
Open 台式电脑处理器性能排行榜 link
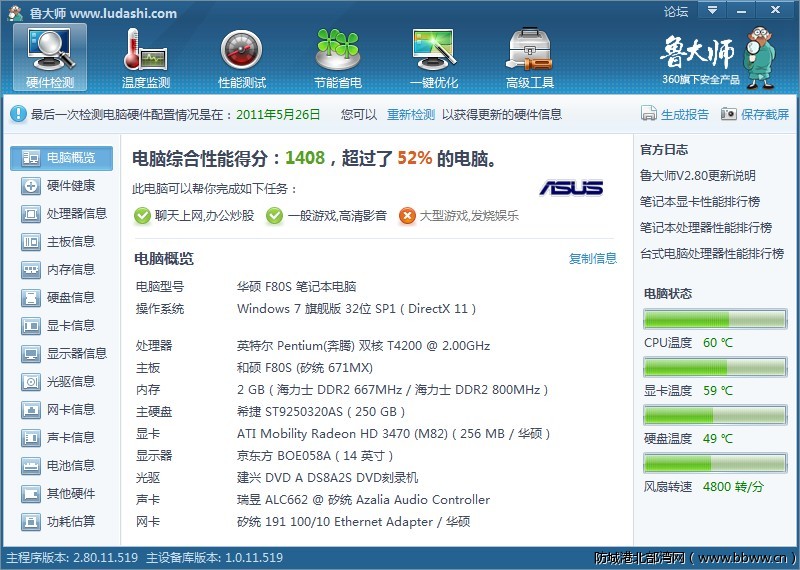tap(712, 254)
